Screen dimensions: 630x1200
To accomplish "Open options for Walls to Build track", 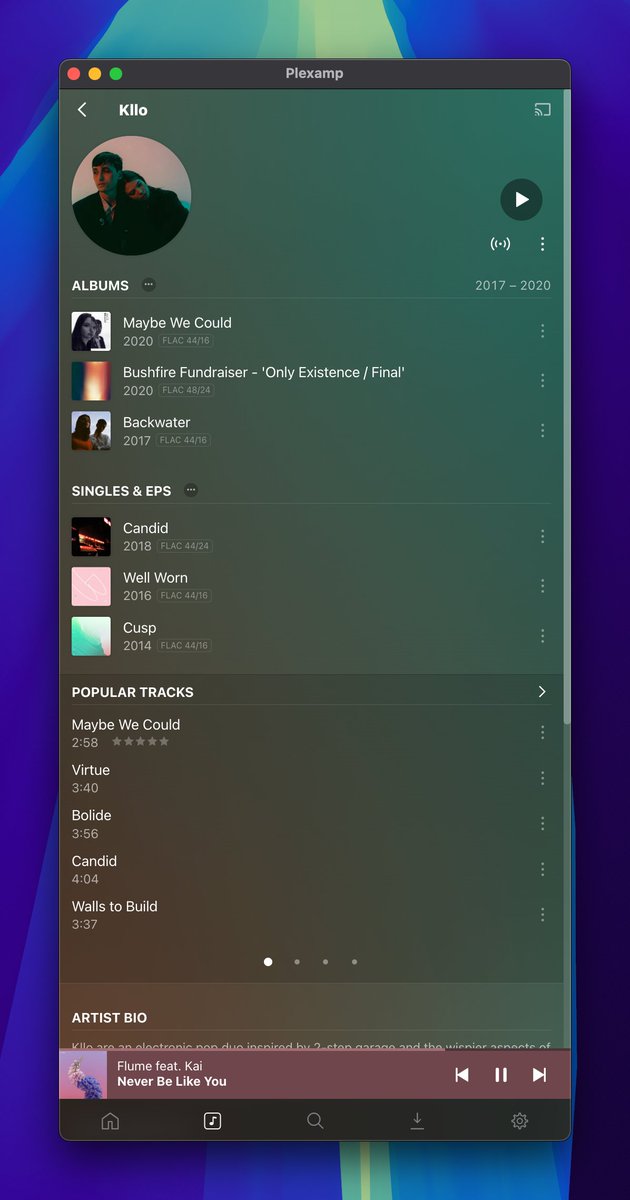I will pos(542,915).
